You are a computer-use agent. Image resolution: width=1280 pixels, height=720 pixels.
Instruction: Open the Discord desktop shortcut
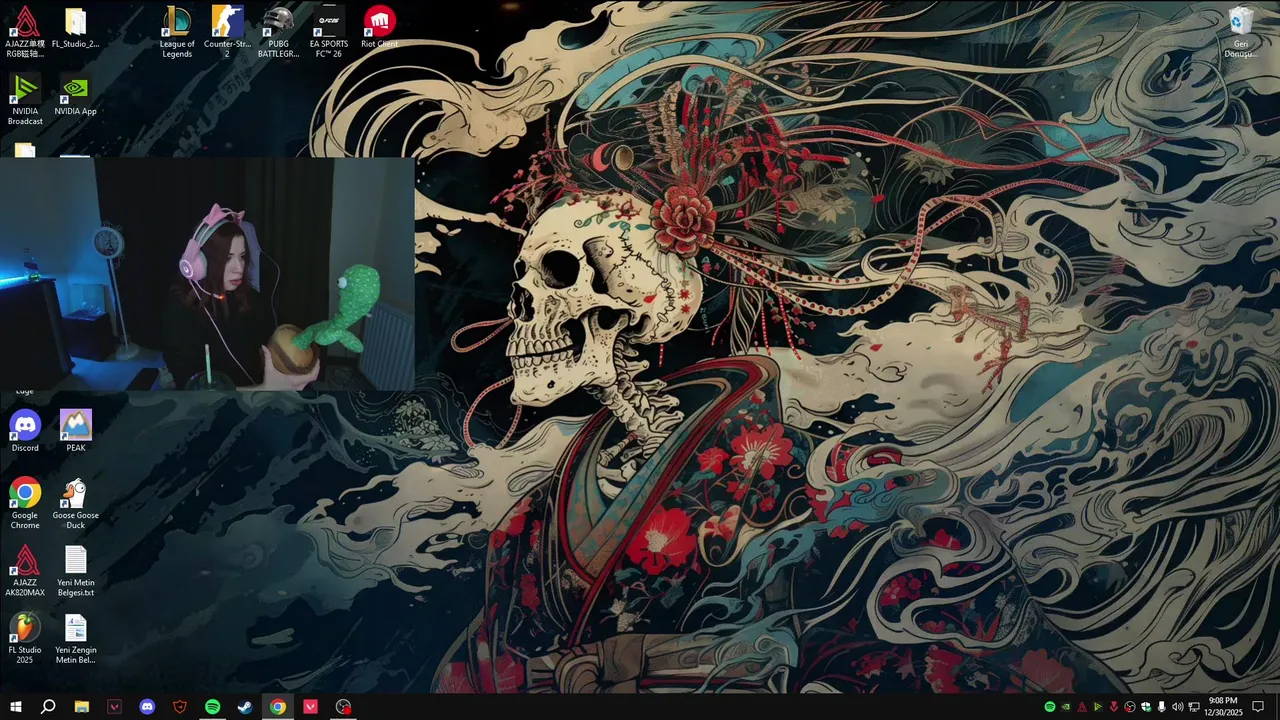click(x=25, y=431)
